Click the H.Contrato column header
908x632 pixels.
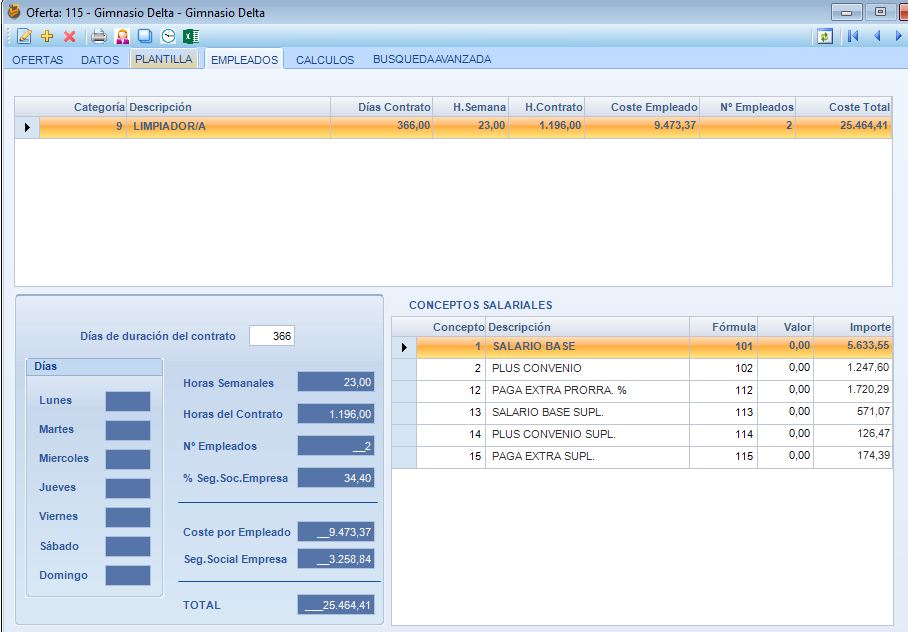tap(547, 107)
